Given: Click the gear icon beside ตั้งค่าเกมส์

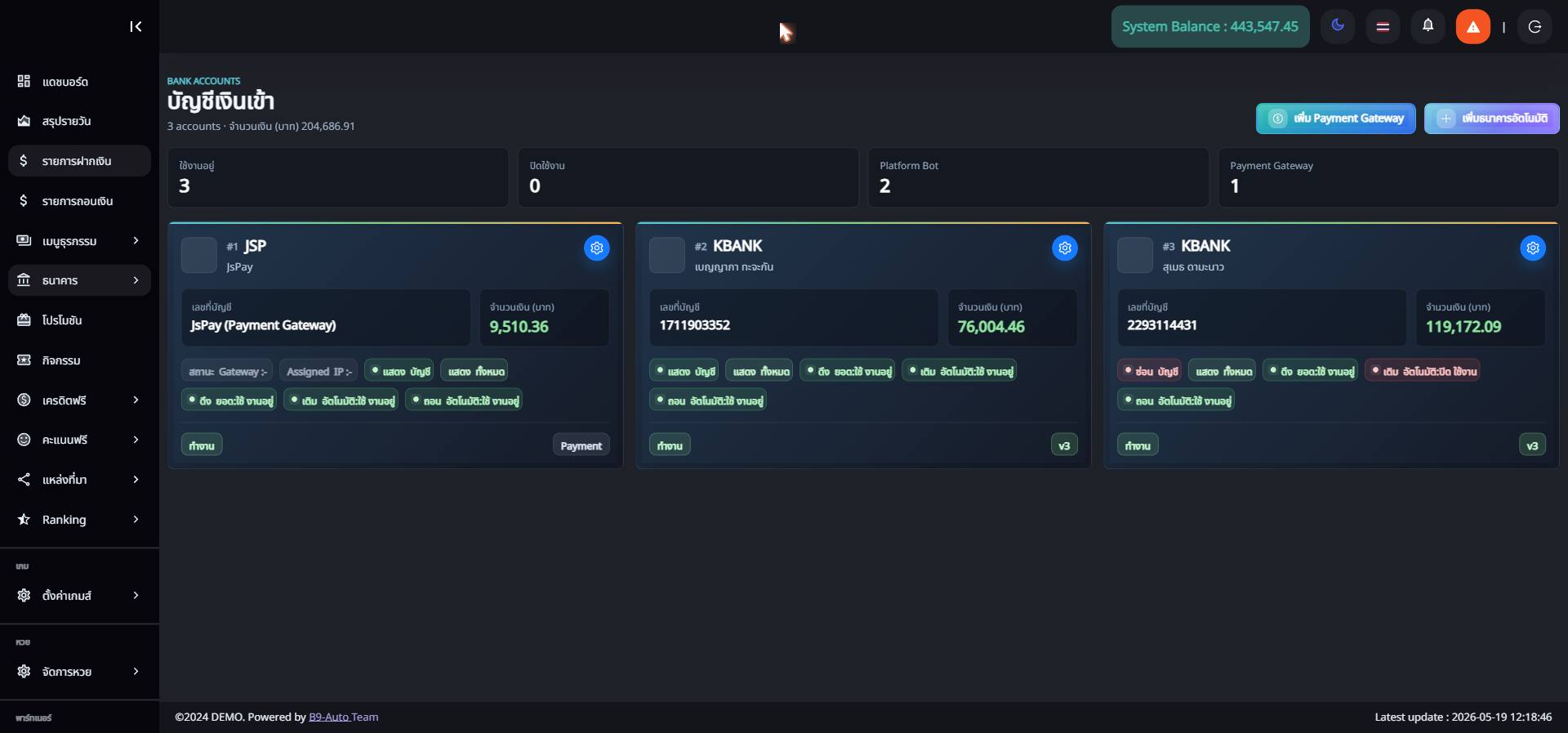Looking at the screenshot, I should click(24, 595).
